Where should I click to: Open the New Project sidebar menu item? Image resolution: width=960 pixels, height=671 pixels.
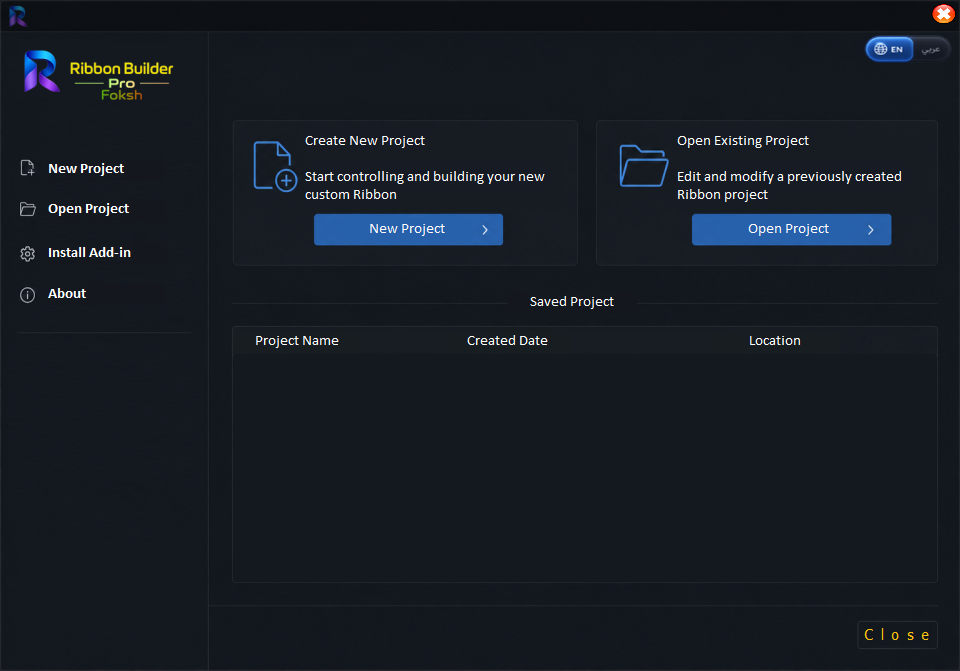pyautogui.click(x=86, y=168)
